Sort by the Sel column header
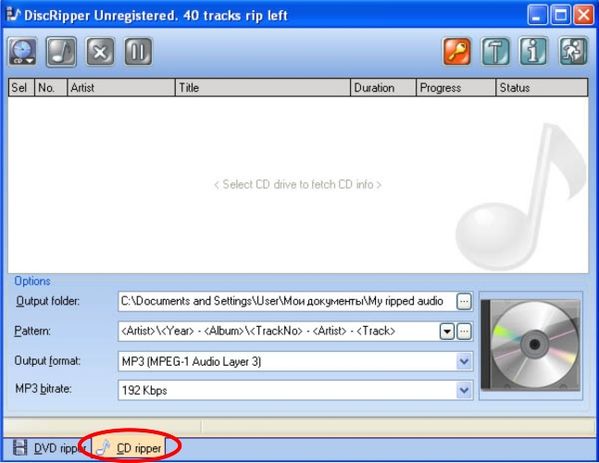Screen dimensions: 599x463 point(21,87)
